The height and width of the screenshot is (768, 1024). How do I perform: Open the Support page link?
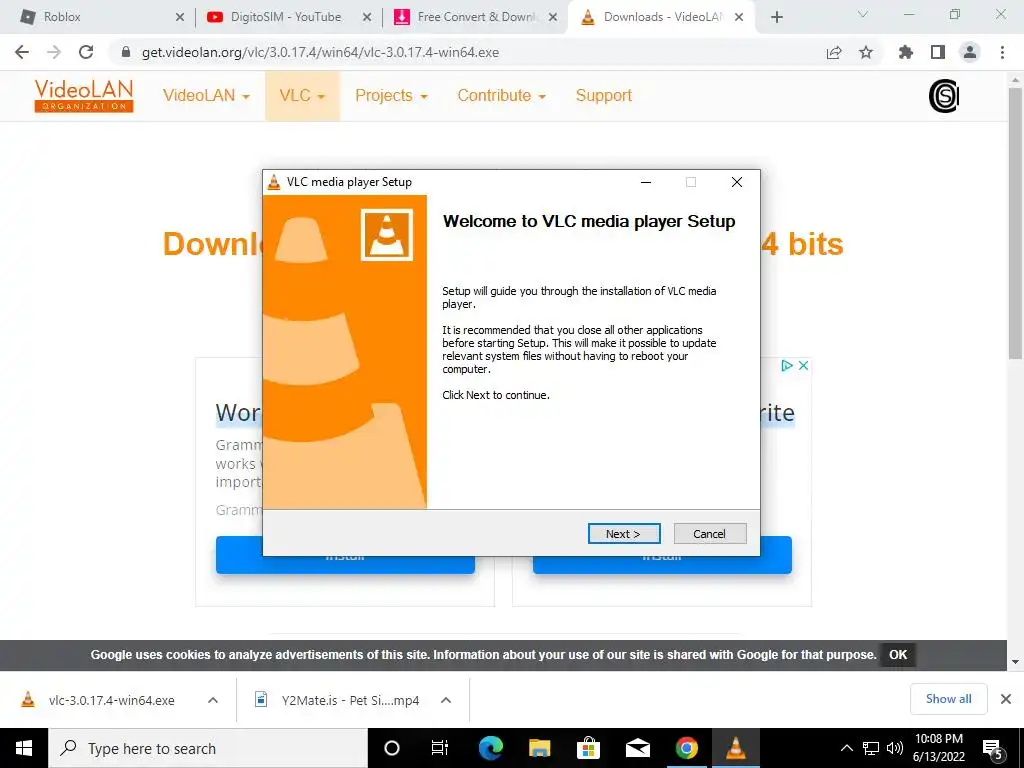603,95
